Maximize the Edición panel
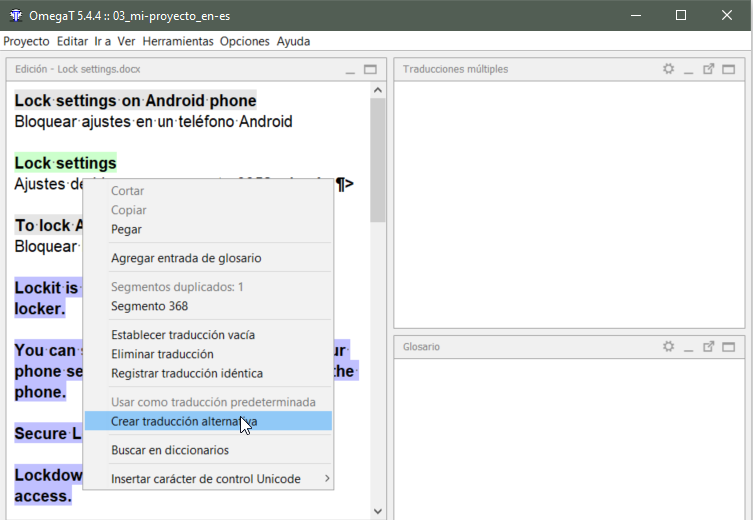This screenshot has height=520, width=753. click(370, 69)
